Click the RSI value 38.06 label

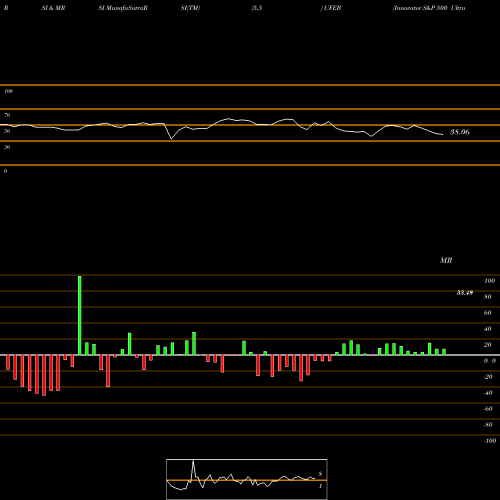460,132
